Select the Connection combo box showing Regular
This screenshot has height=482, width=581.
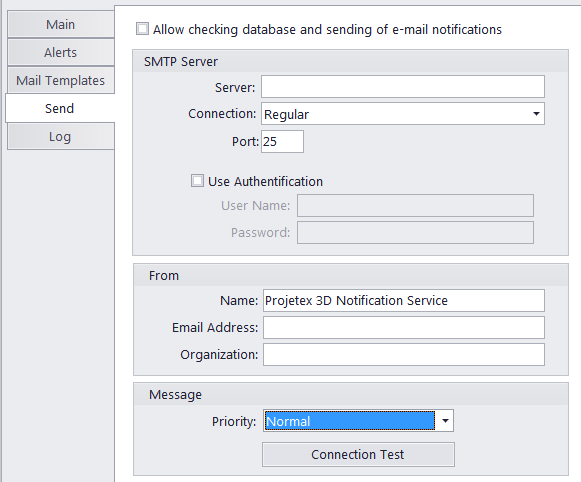(403, 114)
